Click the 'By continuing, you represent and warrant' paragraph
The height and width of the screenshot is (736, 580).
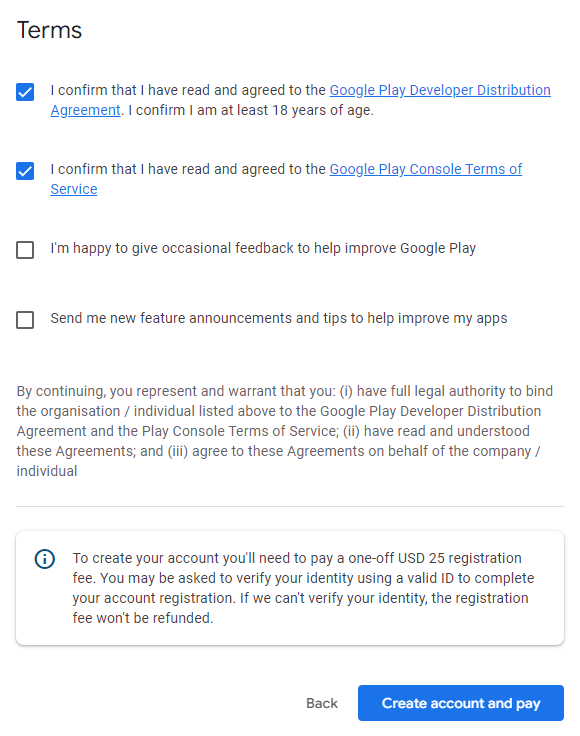pyautogui.click(x=285, y=431)
